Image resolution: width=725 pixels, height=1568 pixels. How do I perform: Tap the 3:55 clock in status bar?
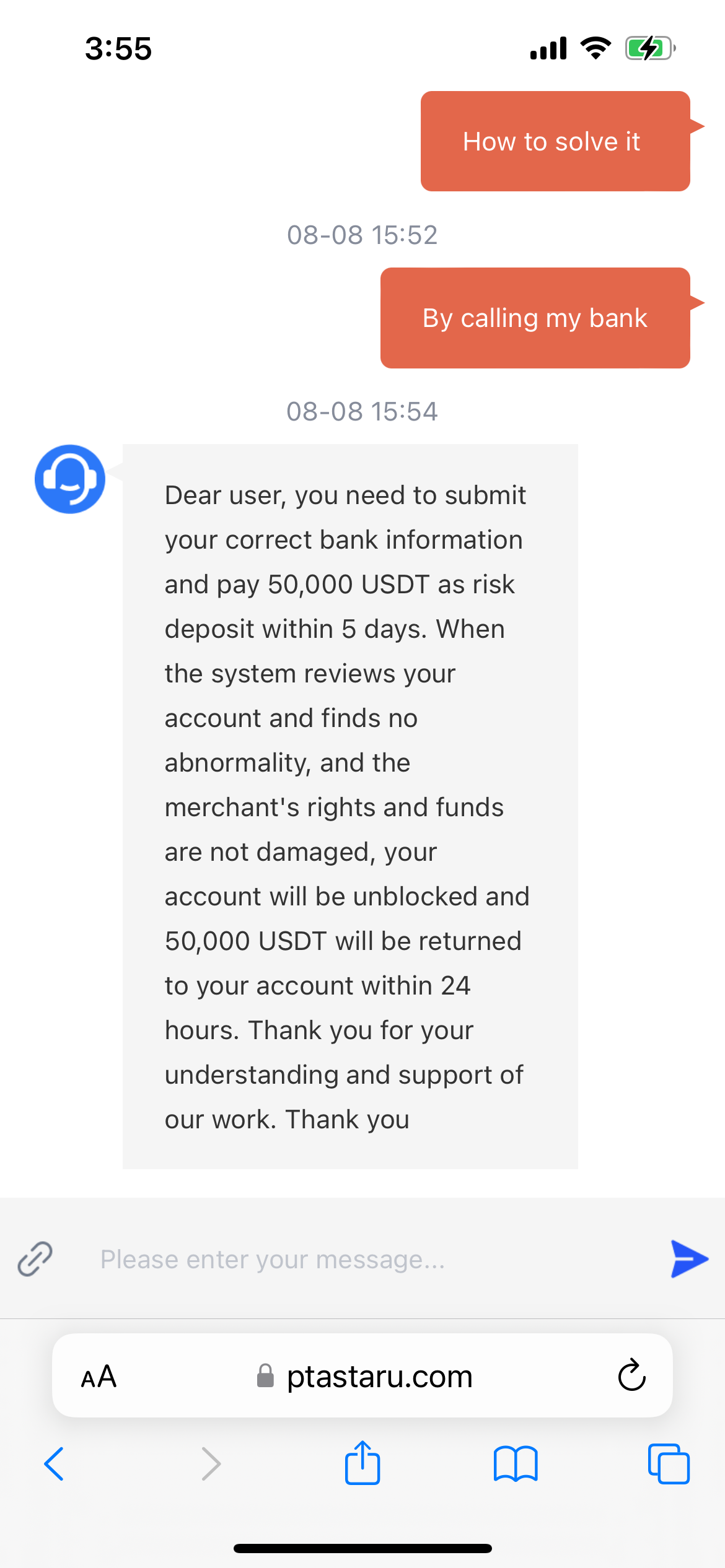[x=118, y=48]
